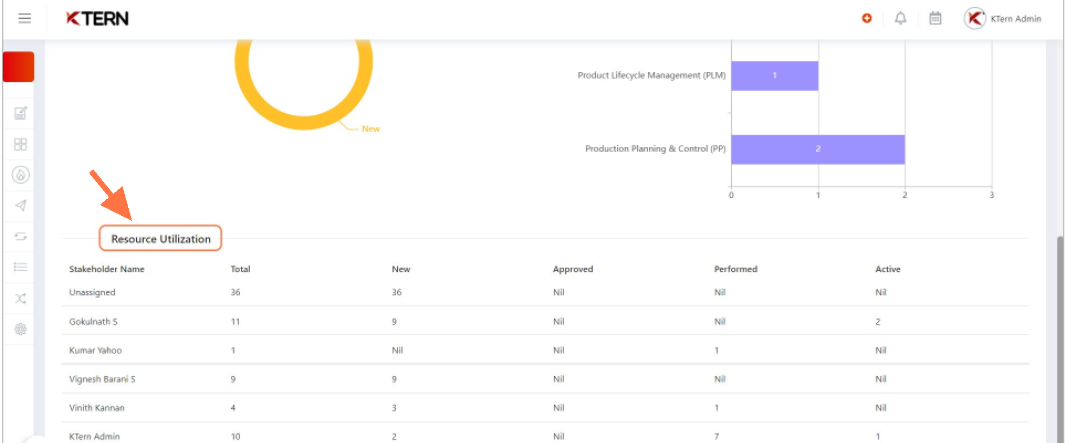Open the flame circle sidebar icon
1065x443 pixels.
coord(20,175)
